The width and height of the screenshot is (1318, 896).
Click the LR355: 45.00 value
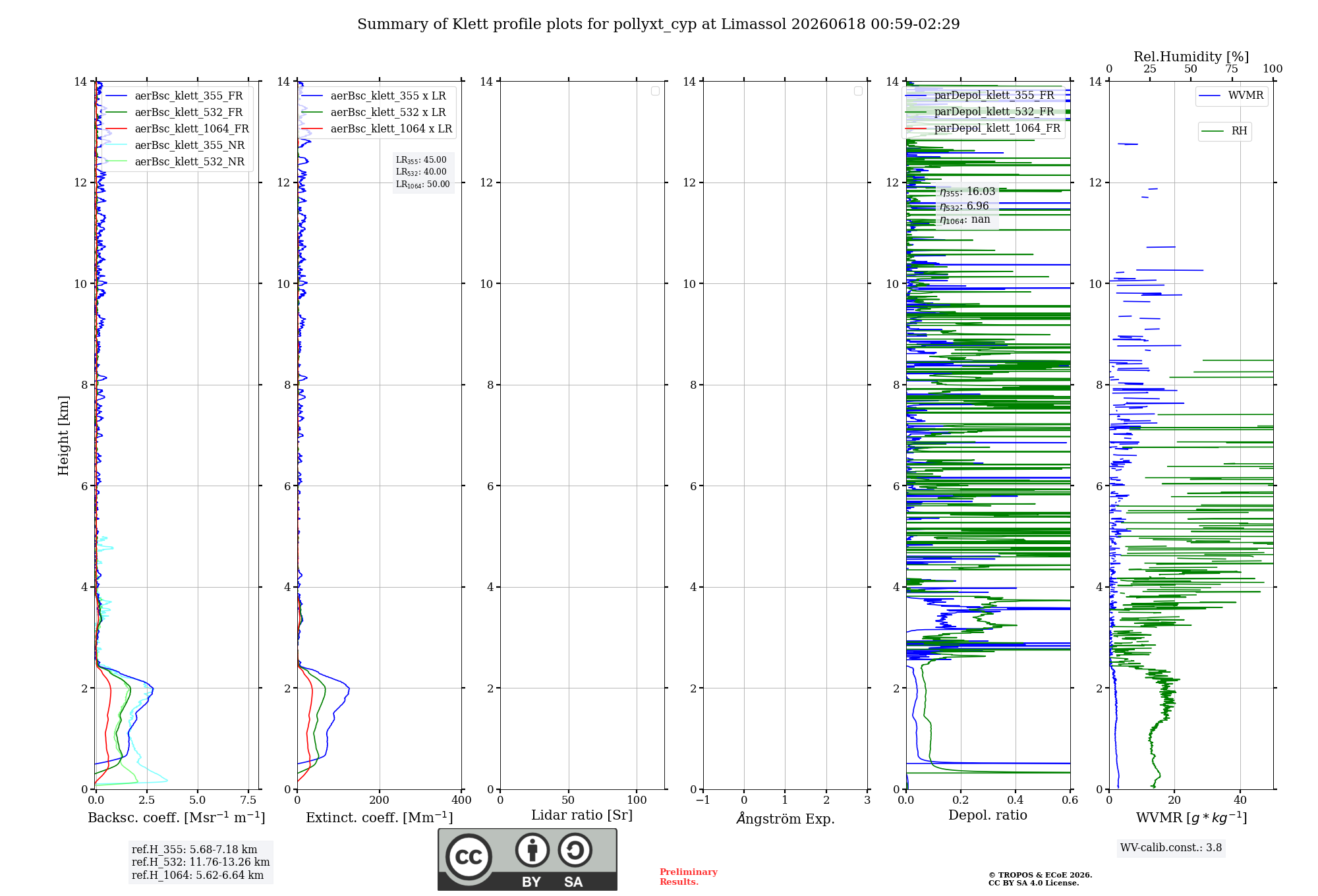[421, 159]
